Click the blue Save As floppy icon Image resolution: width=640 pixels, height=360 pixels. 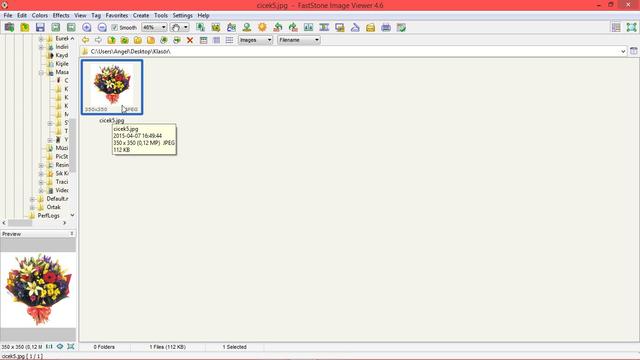[40, 27]
